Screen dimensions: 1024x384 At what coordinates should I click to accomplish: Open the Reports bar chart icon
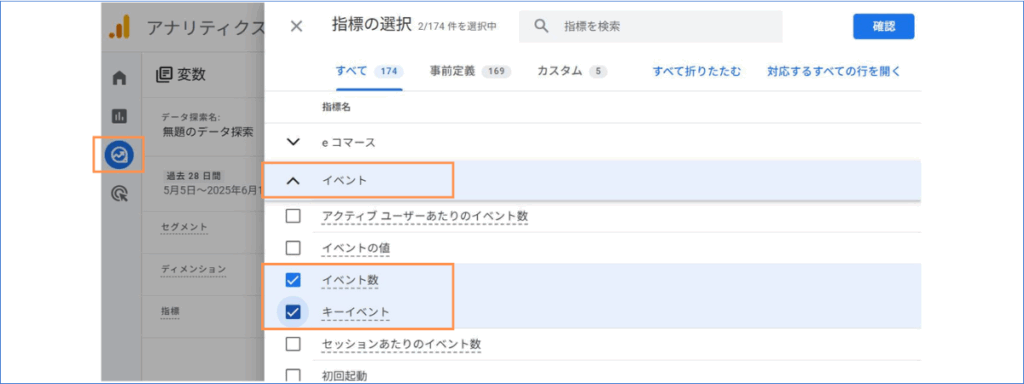pyautogui.click(x=120, y=116)
